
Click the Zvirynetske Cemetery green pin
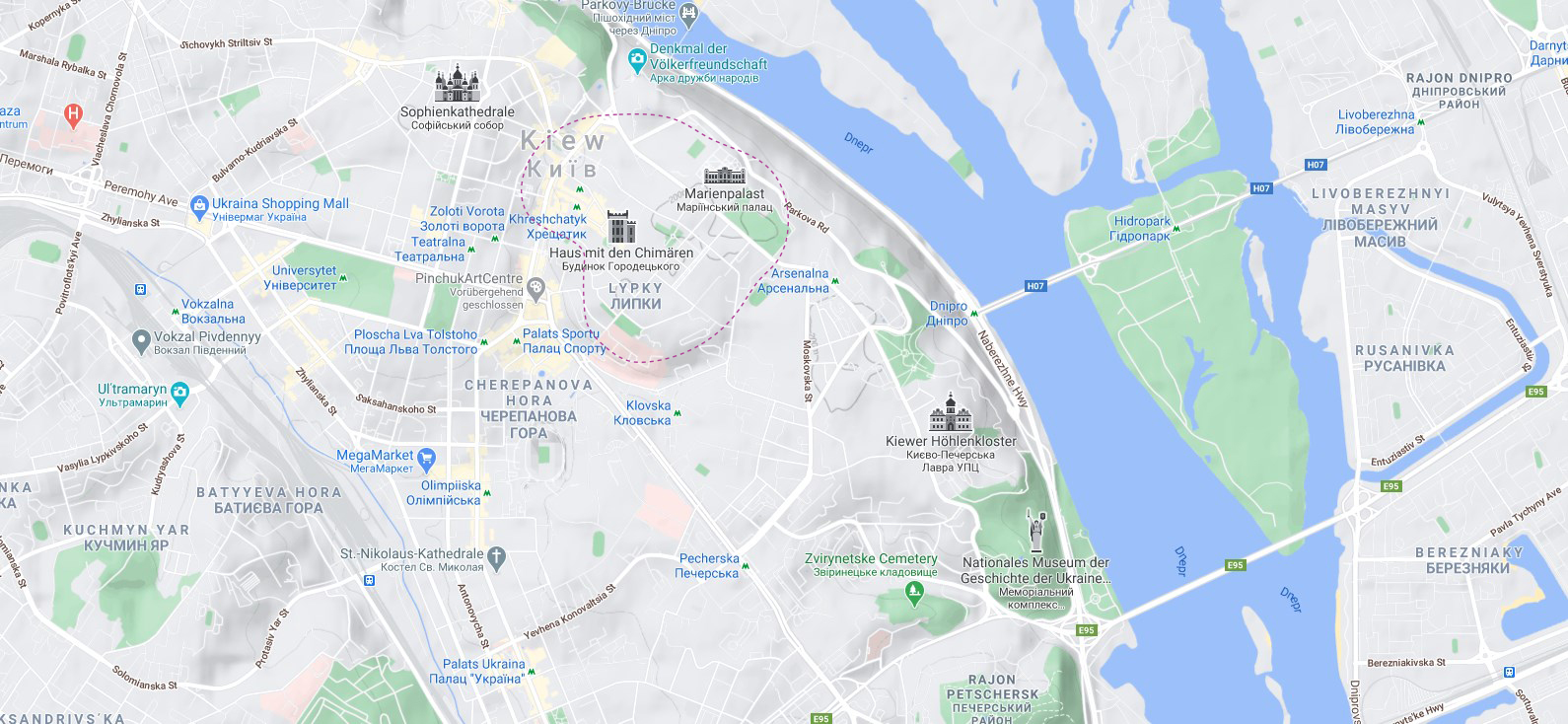(914, 594)
